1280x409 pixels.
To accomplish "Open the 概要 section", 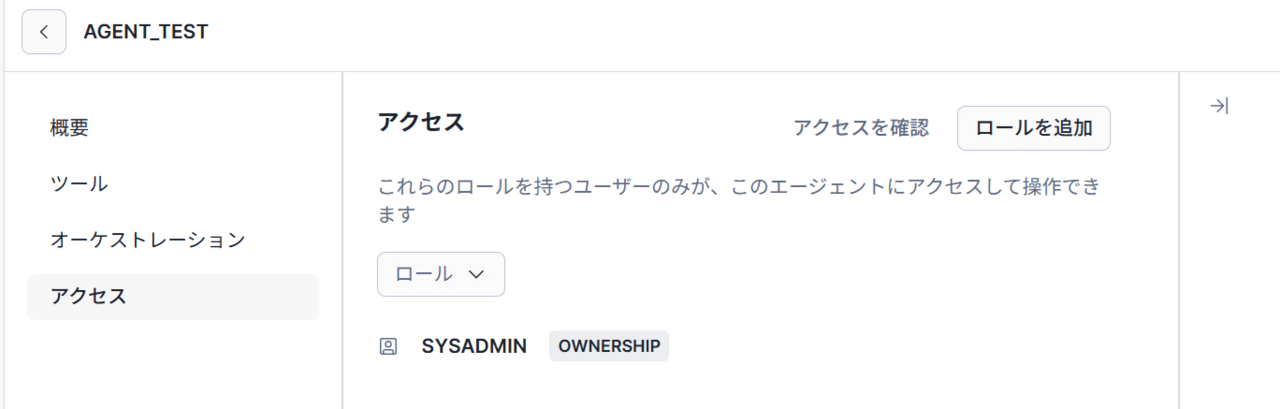I will (69, 128).
